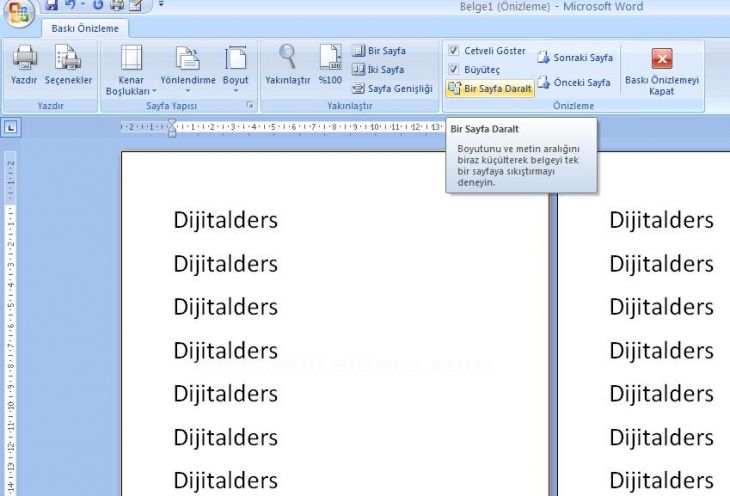
Task: Click Bir Sayfa Daralt button
Action: pos(490,88)
